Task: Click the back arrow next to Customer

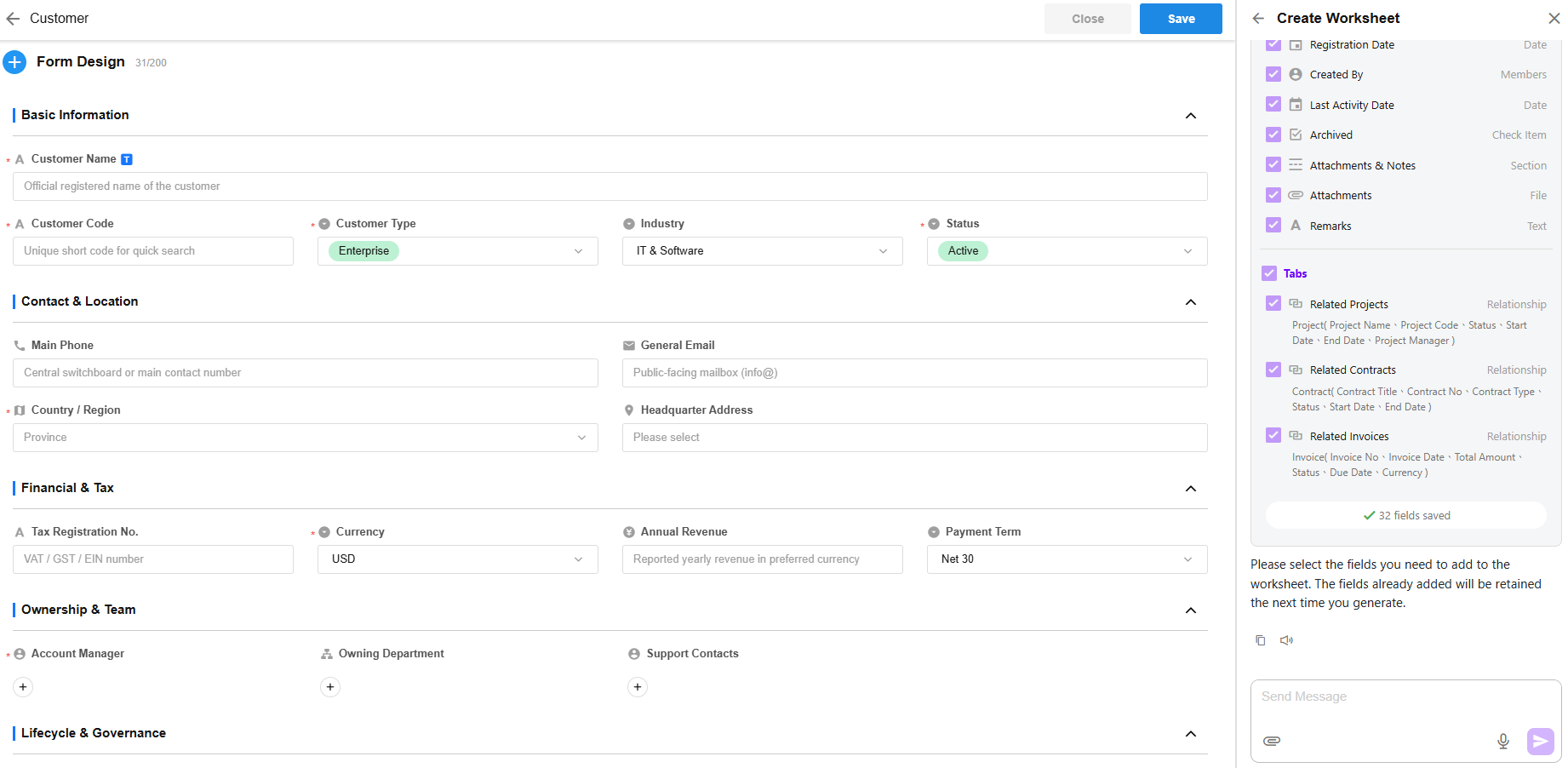Action: (x=13, y=19)
